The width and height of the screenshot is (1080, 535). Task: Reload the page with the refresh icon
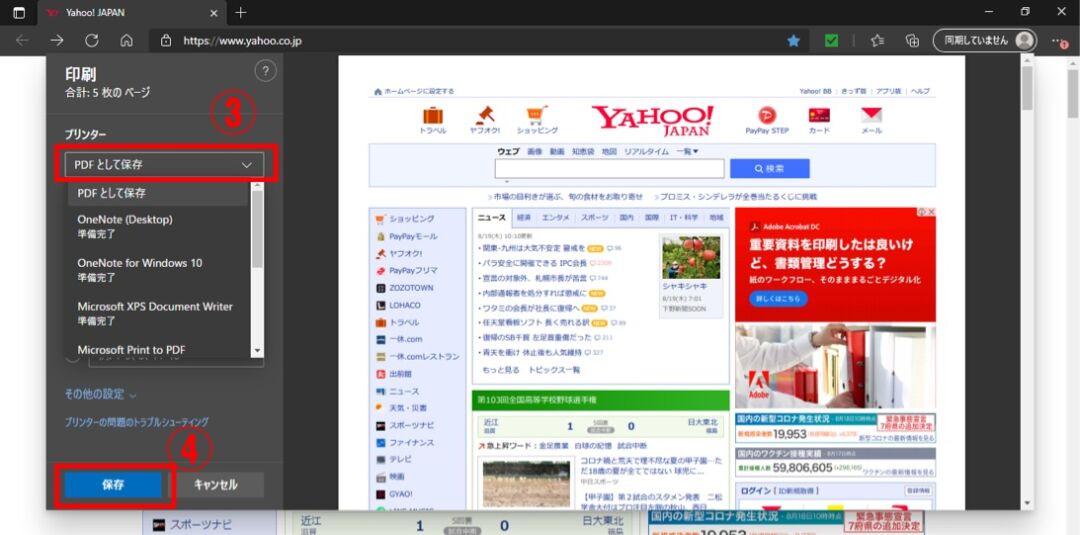(x=92, y=41)
